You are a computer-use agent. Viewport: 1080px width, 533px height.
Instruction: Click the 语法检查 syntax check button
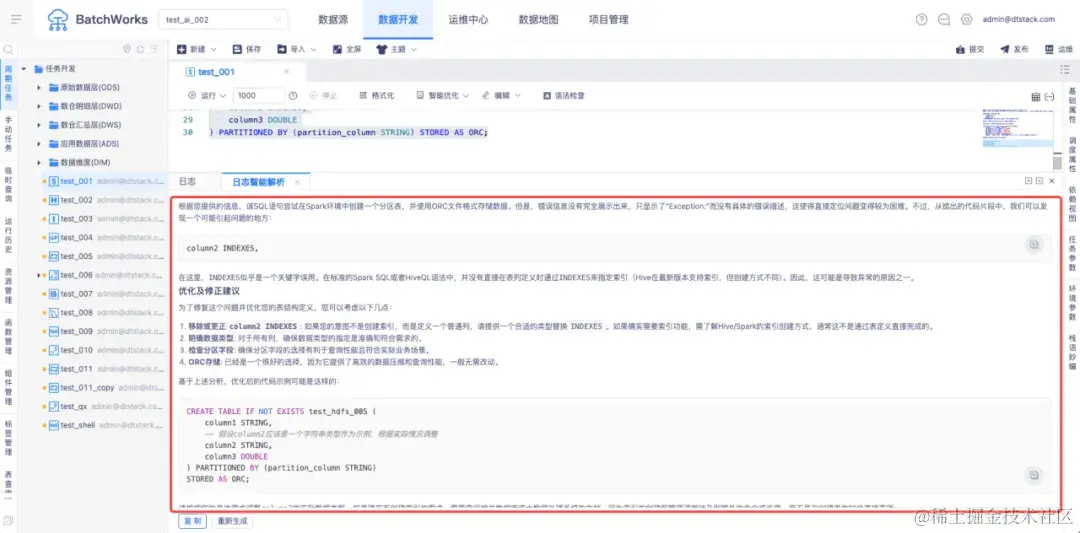(x=563, y=96)
